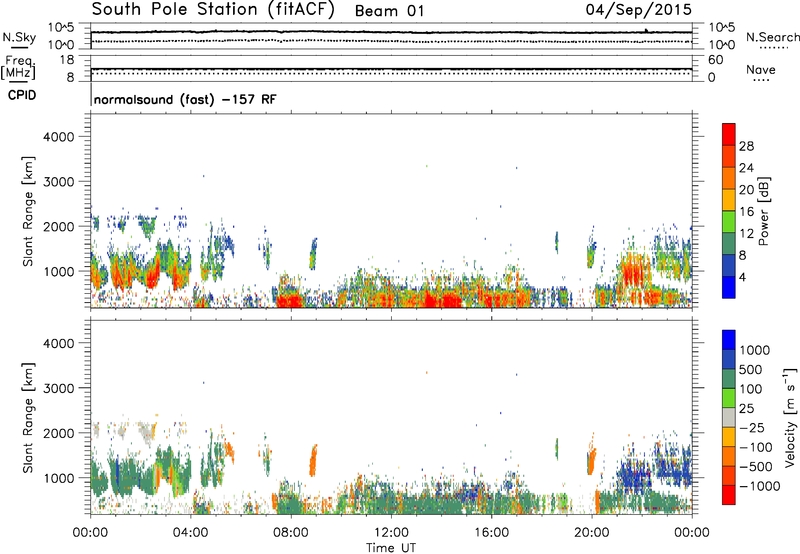Click the red top segment of Power colorbar
Screen dimensions: 800x554
[729, 134]
